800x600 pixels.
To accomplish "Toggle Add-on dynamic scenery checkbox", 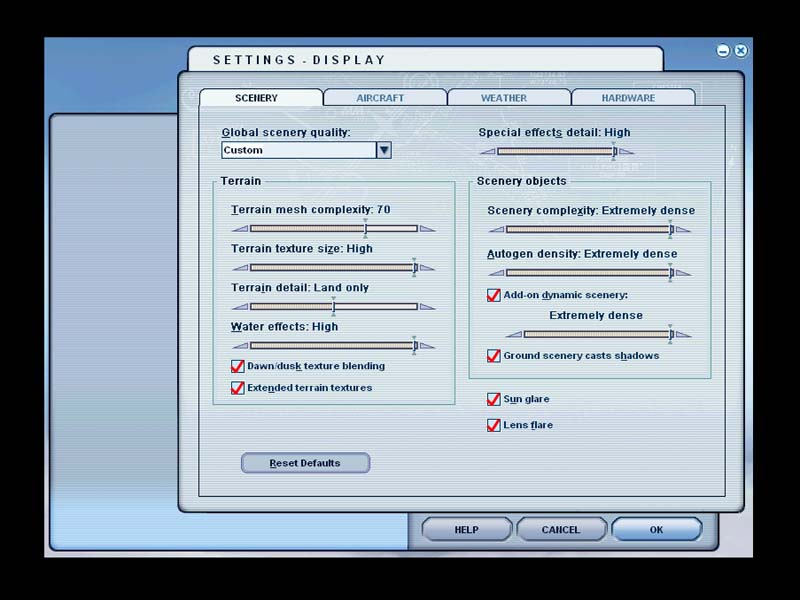I will click(493, 295).
